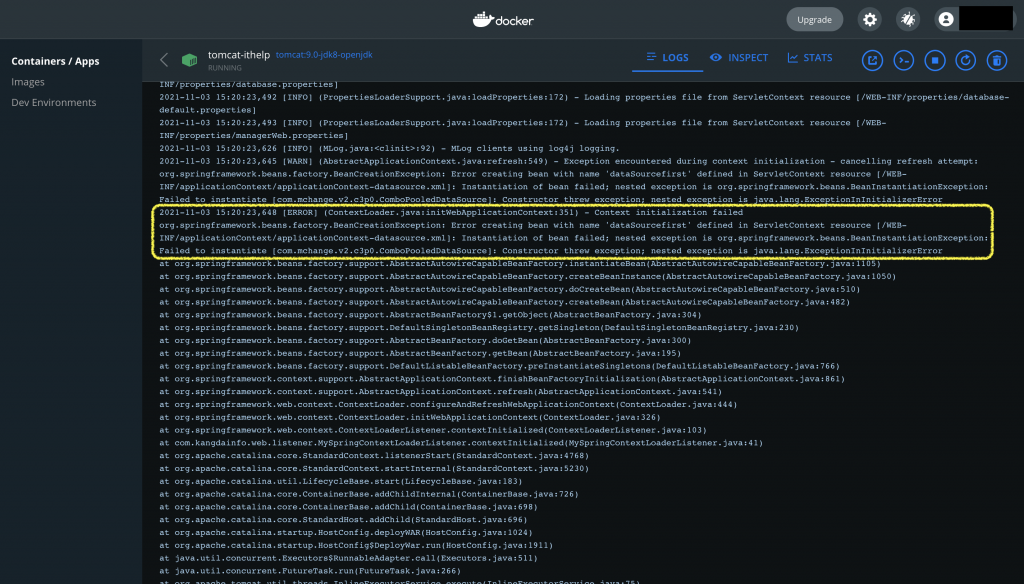The image size is (1024, 584).
Task: Open the CLI terminal icon
Action: coord(904,60)
